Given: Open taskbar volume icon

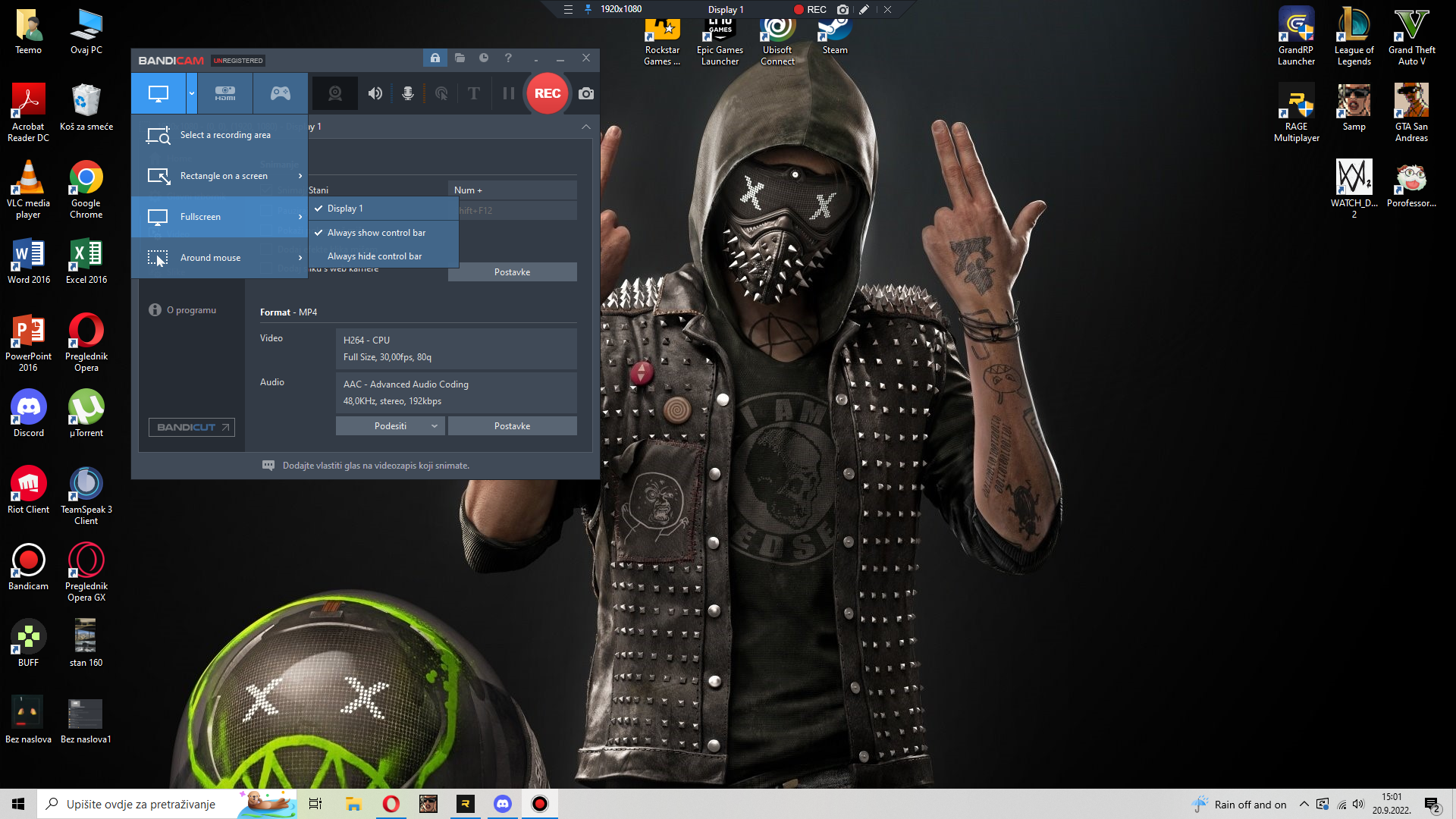Looking at the screenshot, I should [1358, 804].
